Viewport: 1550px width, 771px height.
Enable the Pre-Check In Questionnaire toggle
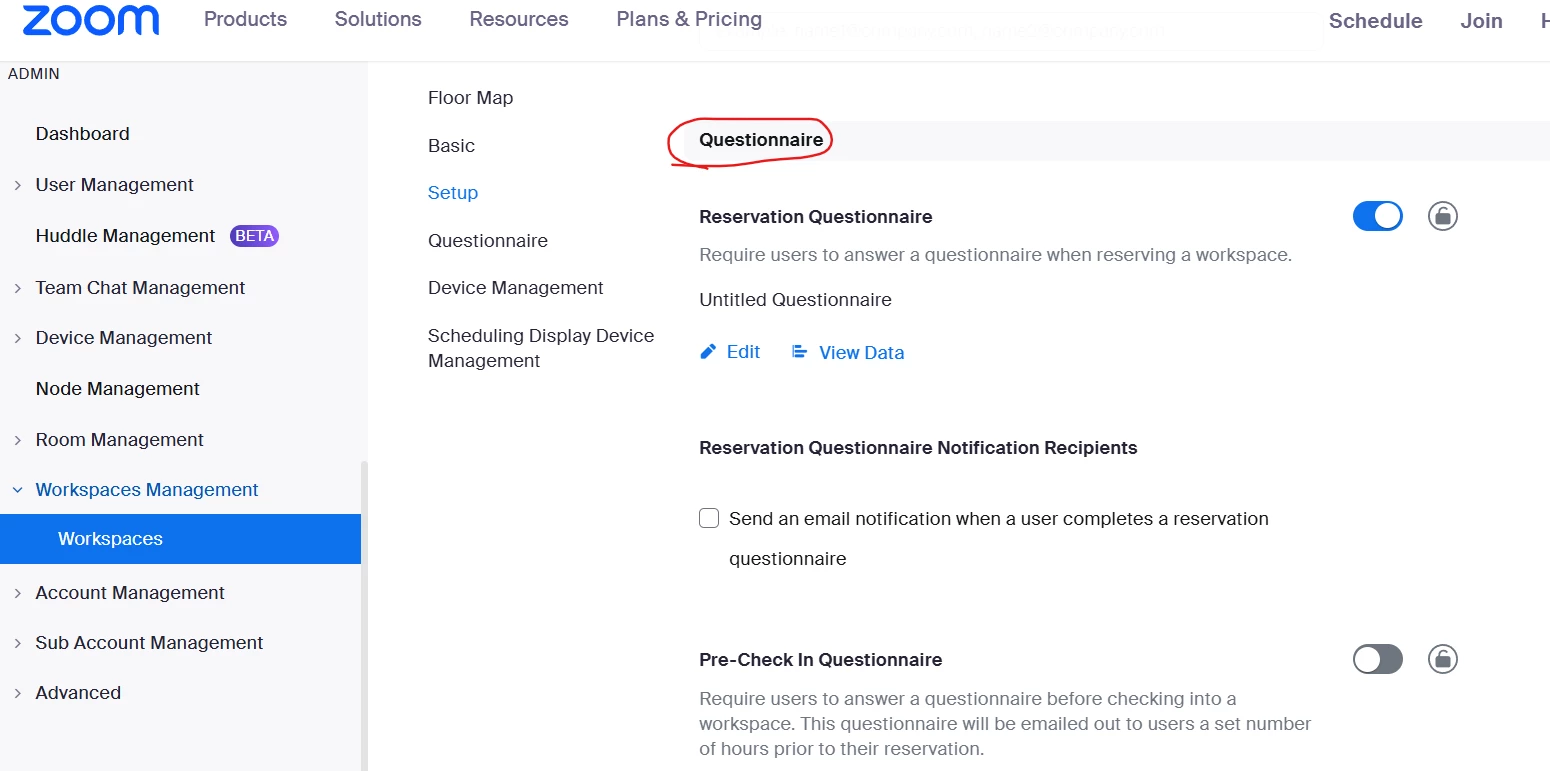[x=1377, y=659]
